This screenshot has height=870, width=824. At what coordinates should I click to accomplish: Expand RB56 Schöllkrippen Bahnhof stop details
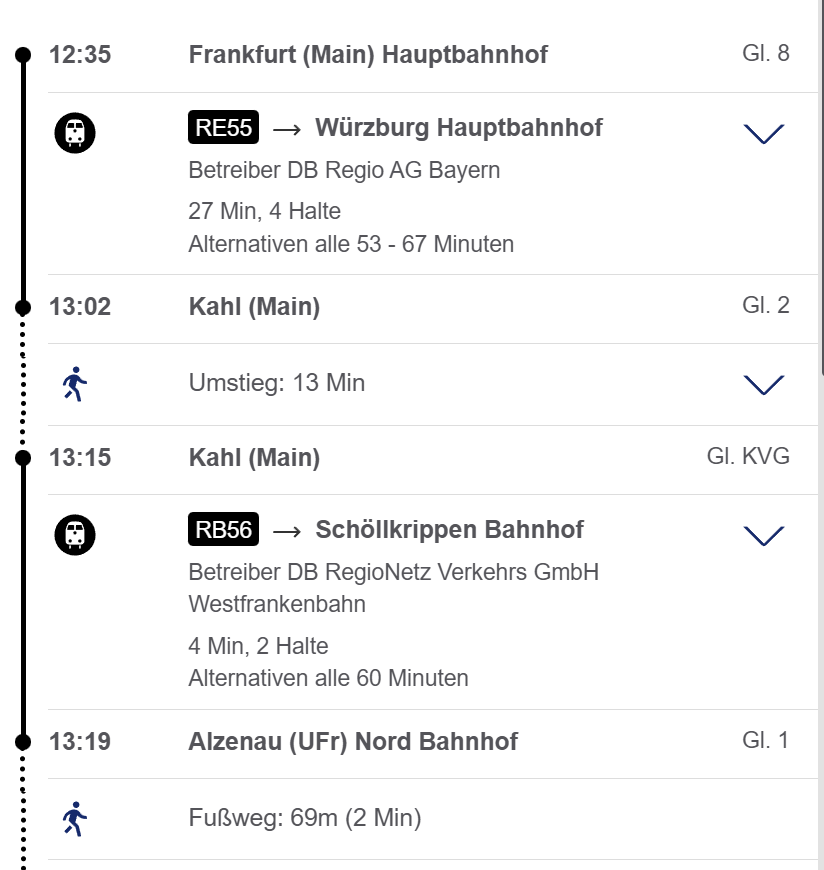(764, 536)
